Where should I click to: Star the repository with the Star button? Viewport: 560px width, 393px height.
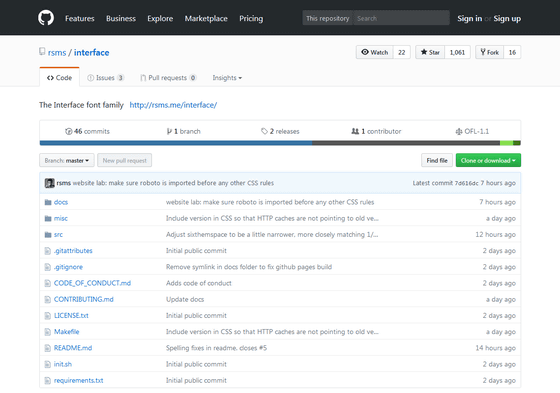click(430, 52)
